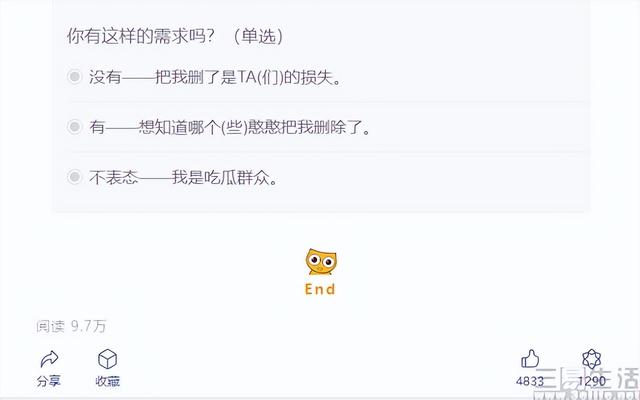Click the 收藏 cube icon
Image resolution: width=640 pixels, height=400 pixels.
click(107, 359)
